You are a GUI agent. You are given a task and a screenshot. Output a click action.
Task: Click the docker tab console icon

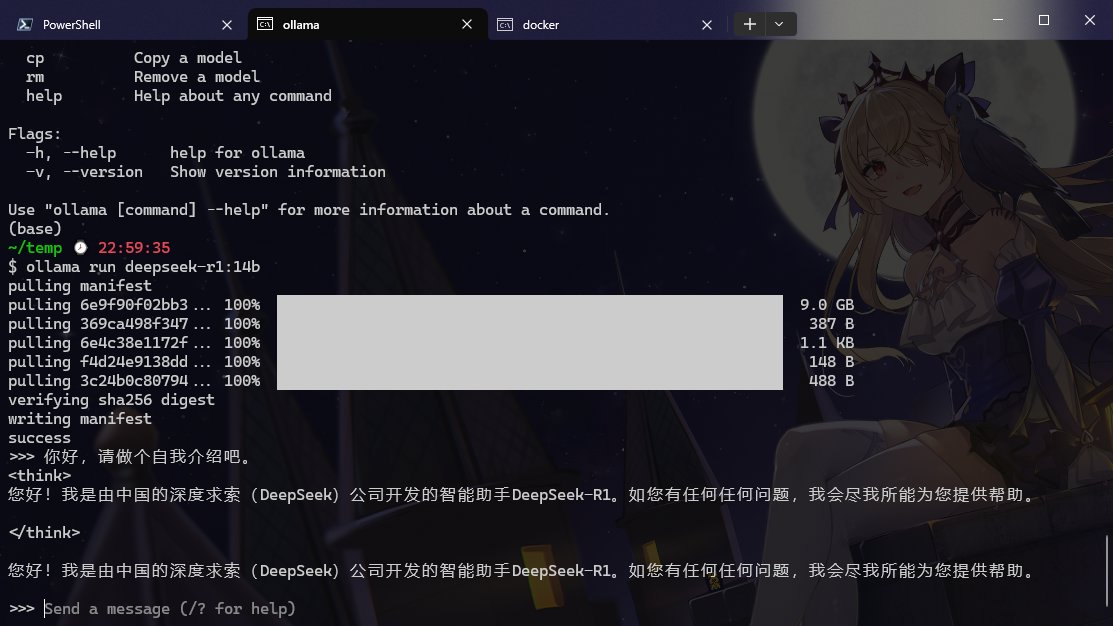pos(505,25)
